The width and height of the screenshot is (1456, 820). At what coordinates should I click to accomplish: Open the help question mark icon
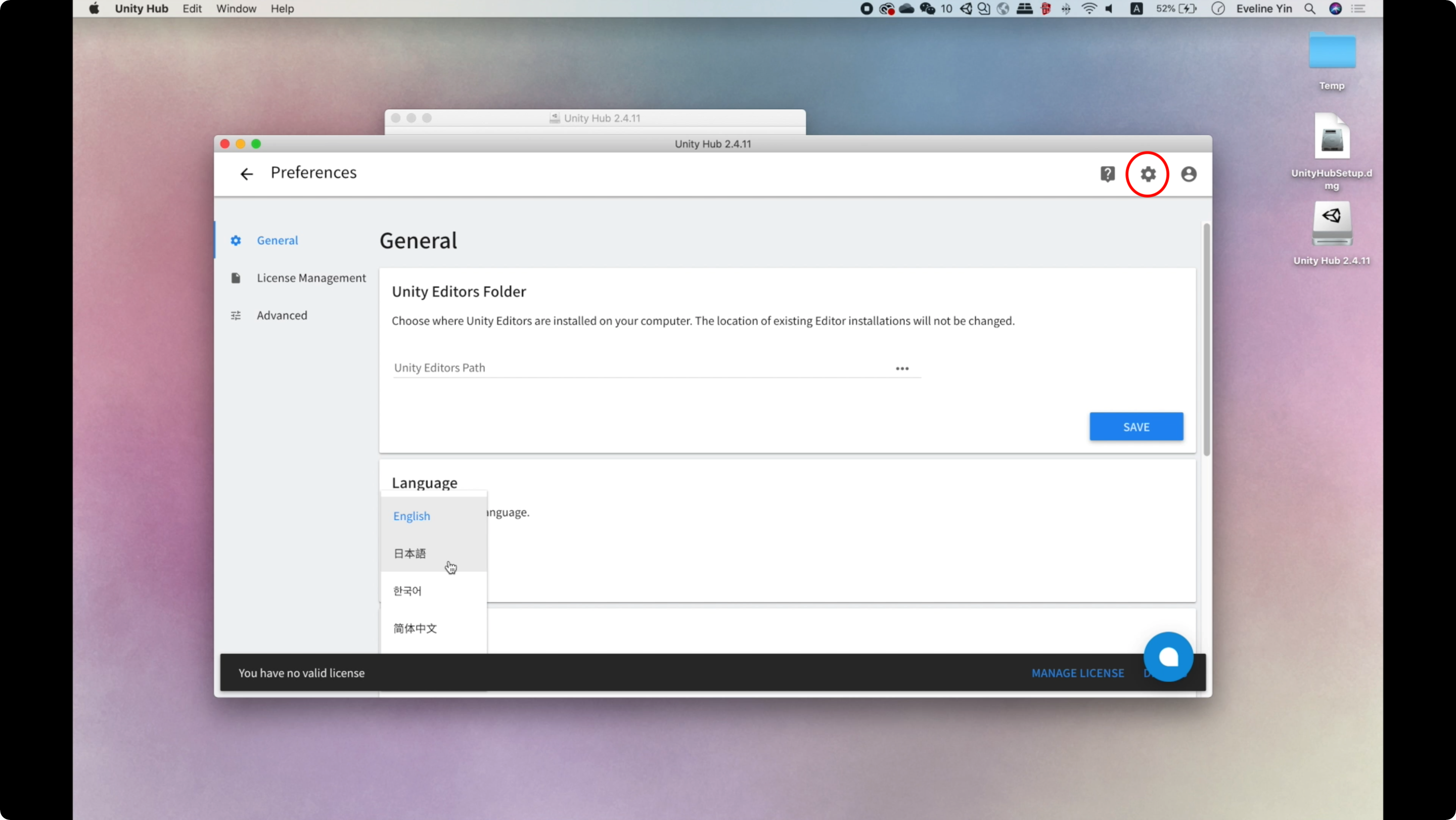[1107, 174]
